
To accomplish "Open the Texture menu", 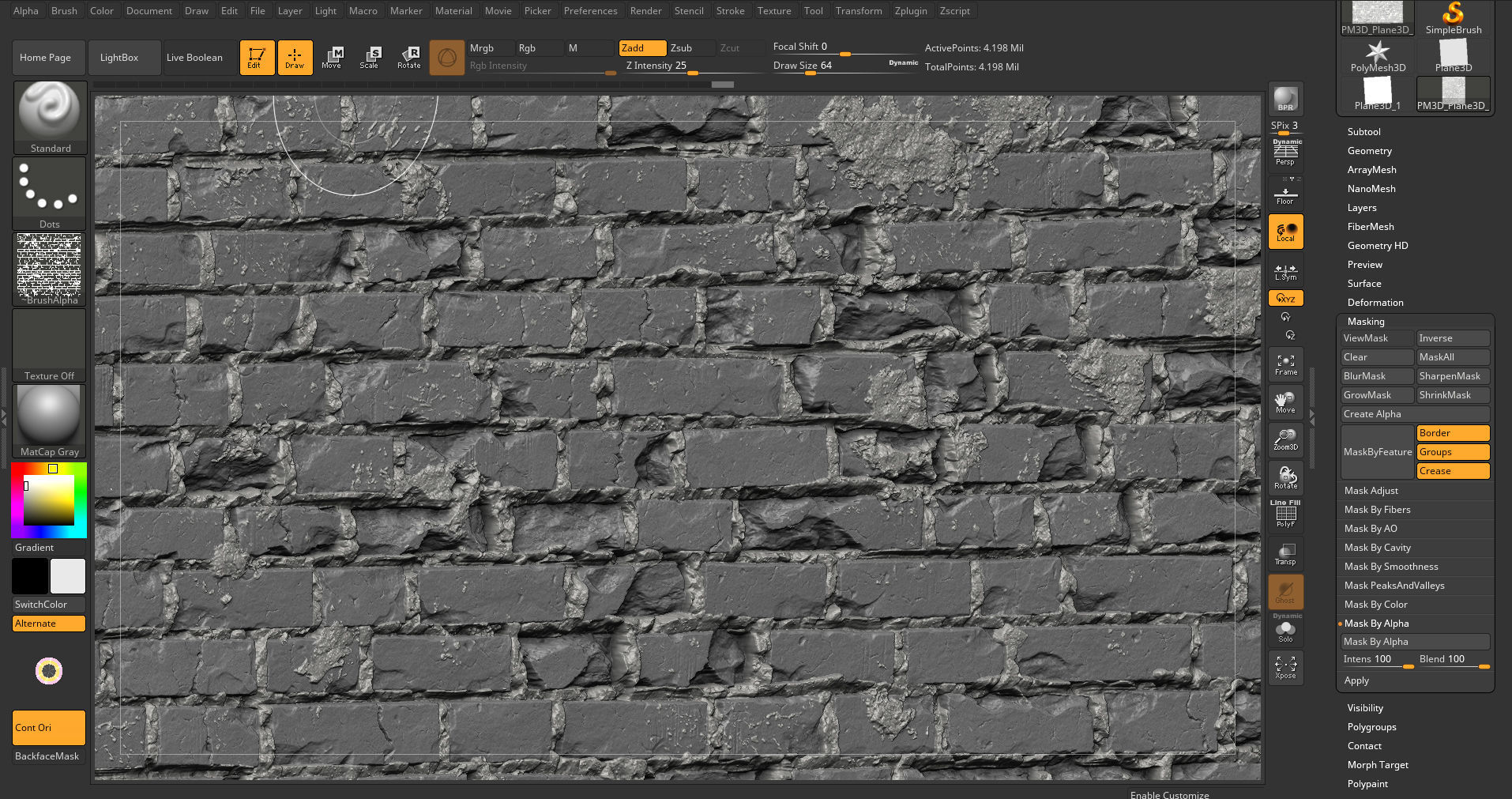I will (x=773, y=10).
